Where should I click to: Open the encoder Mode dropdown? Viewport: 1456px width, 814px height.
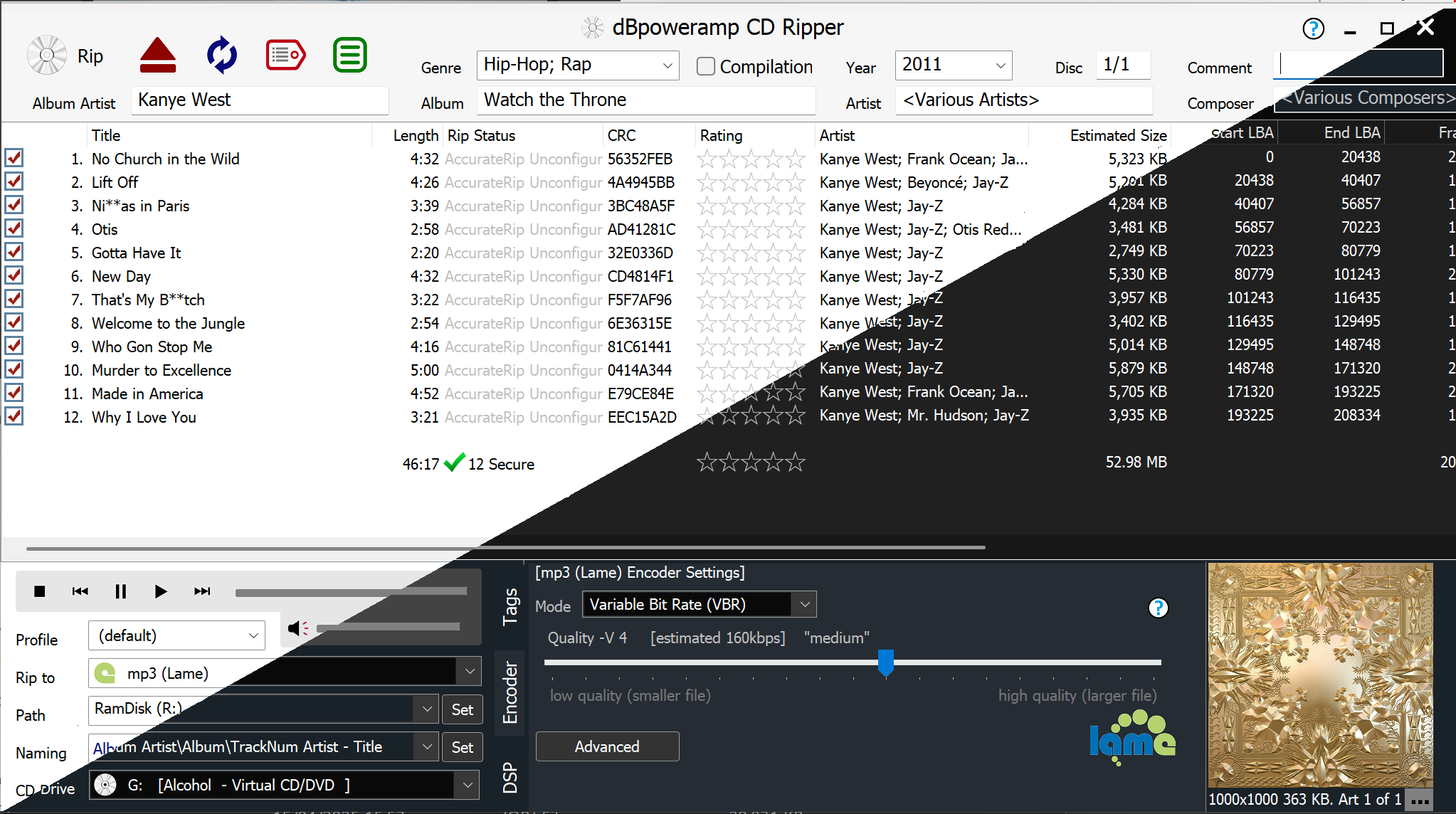pos(804,604)
